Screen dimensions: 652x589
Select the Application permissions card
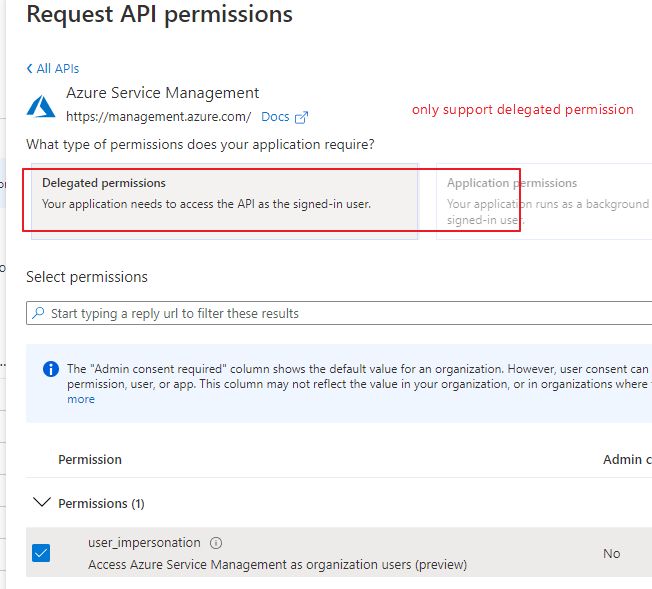click(544, 201)
